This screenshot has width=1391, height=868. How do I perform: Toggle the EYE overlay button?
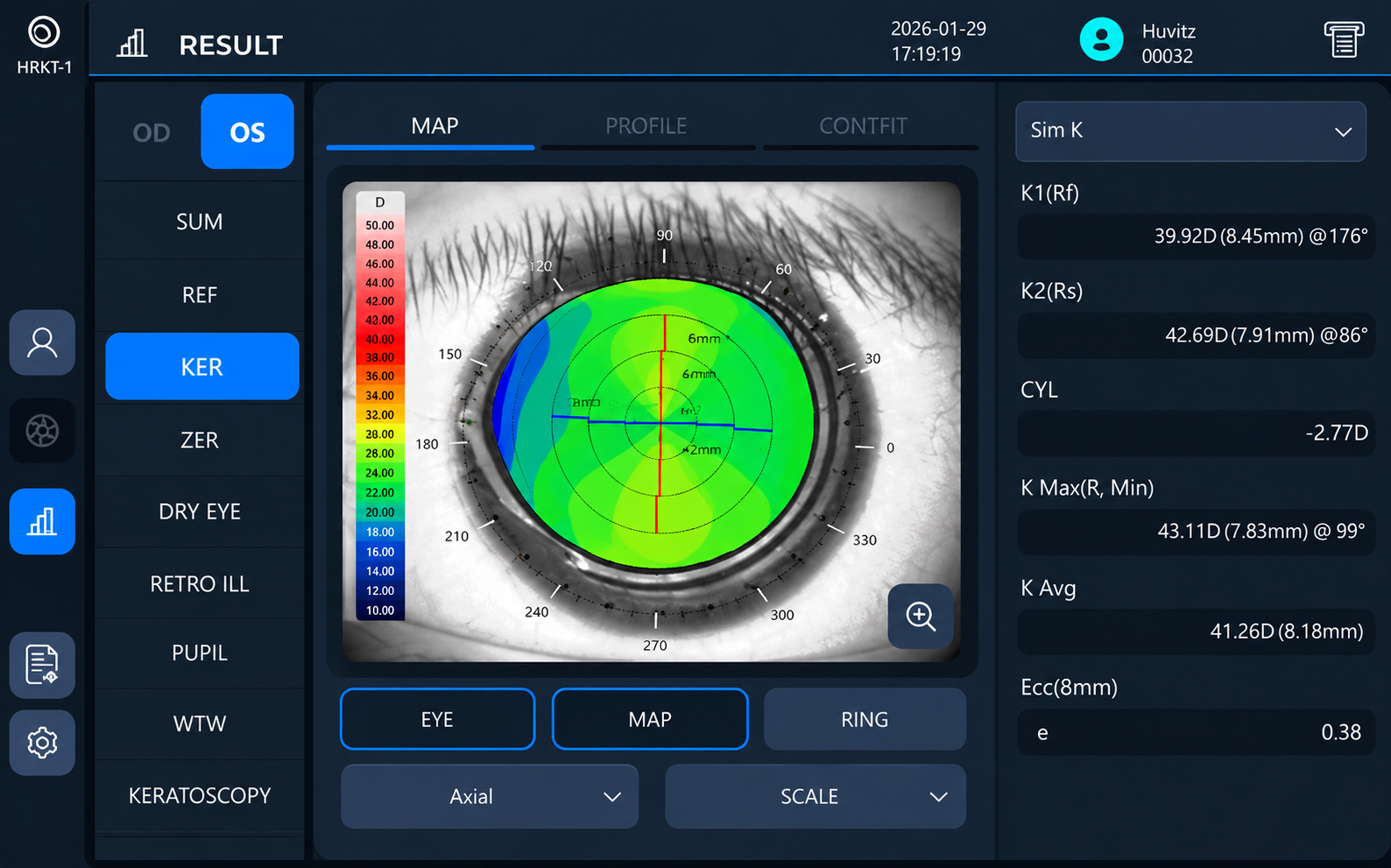click(x=437, y=719)
